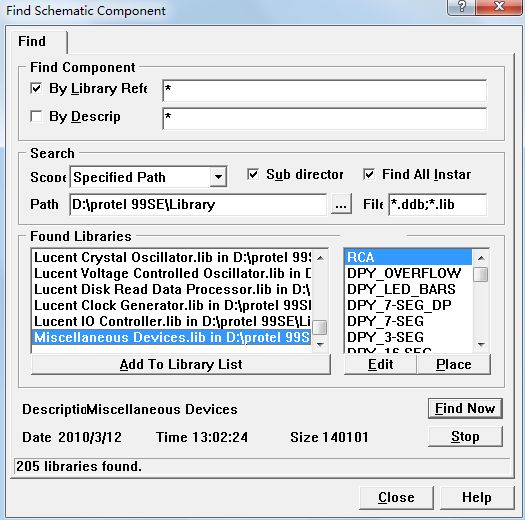This screenshot has width=525, height=520.
Task: Select DPY_3-SEG component
Action: pos(408,338)
